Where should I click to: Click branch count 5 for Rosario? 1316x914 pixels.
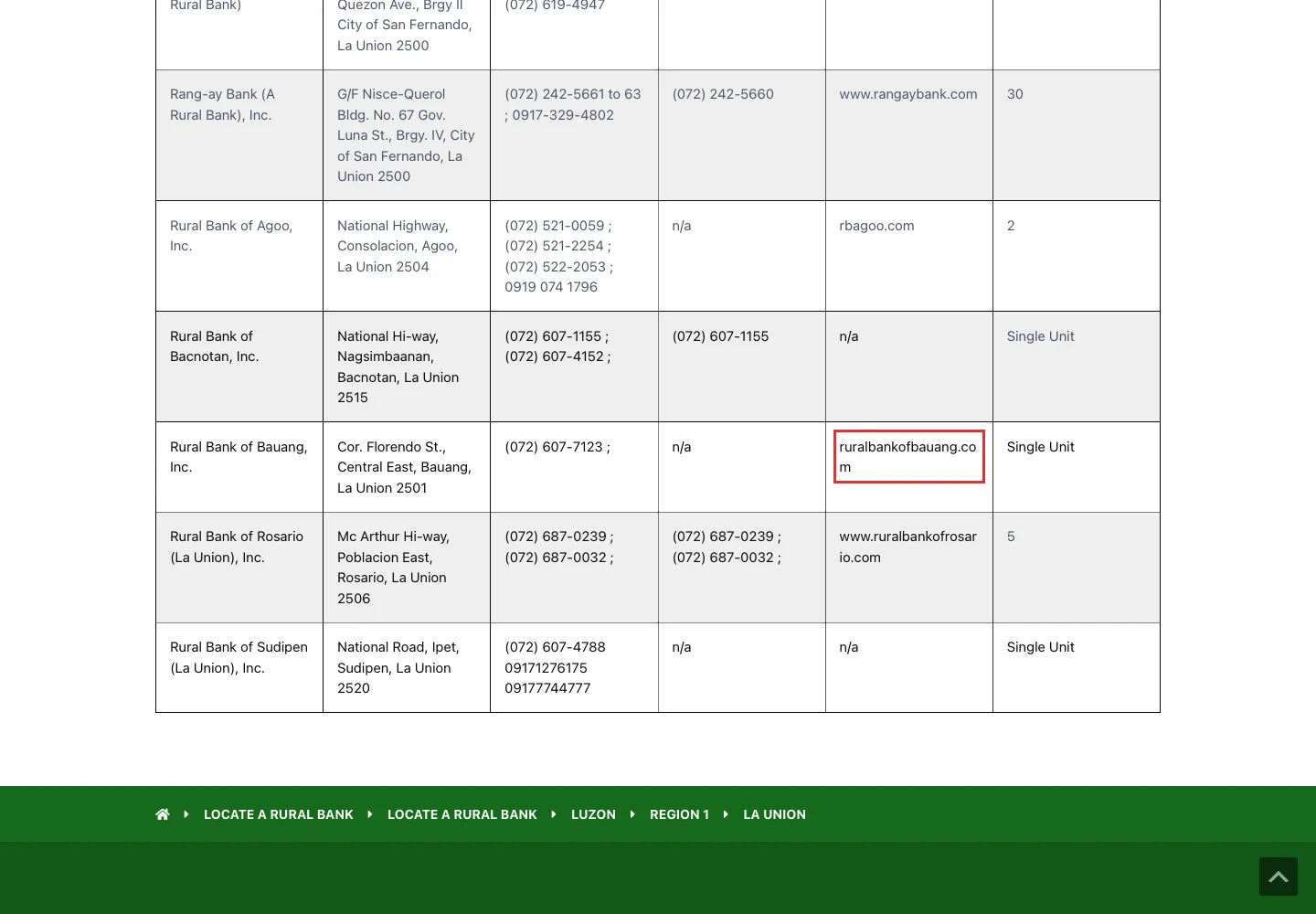coord(1011,537)
